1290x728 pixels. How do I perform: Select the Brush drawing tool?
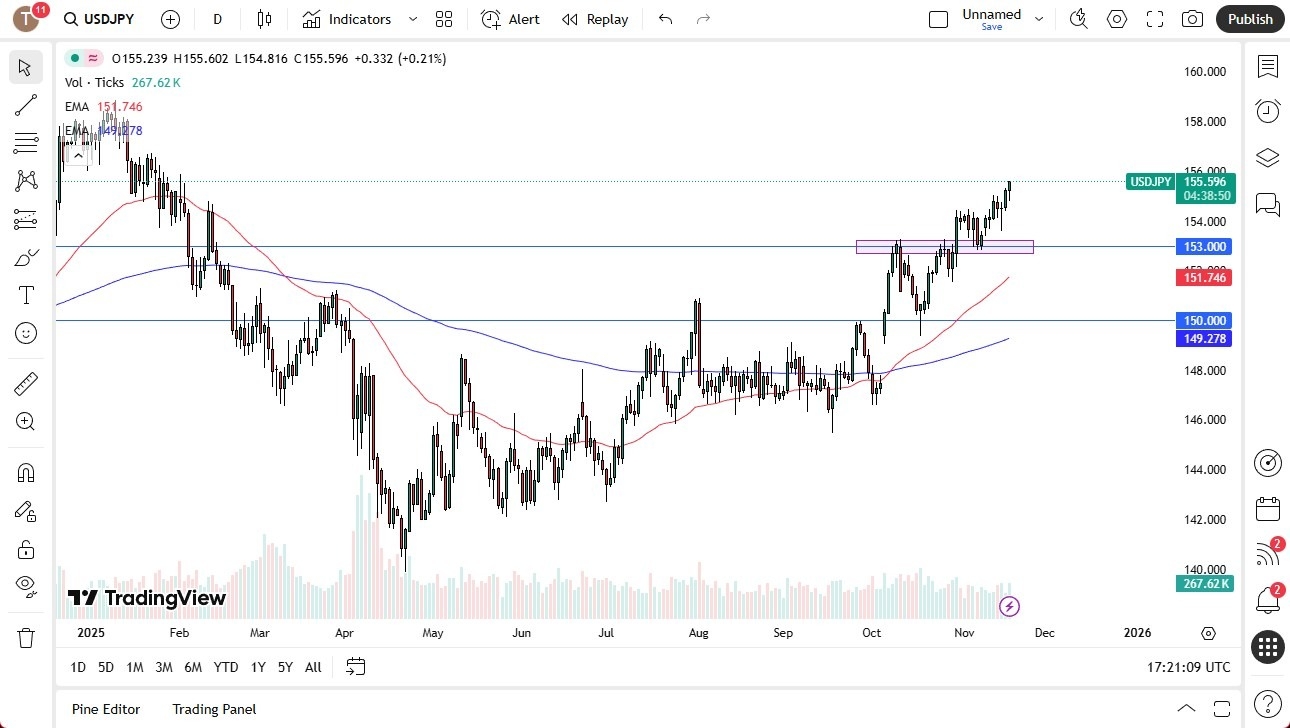pos(25,257)
